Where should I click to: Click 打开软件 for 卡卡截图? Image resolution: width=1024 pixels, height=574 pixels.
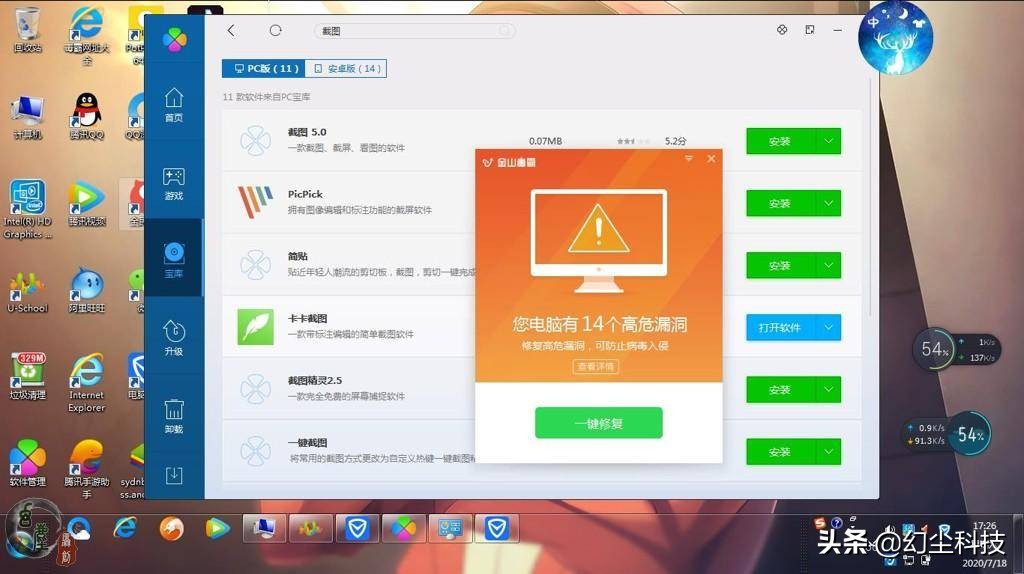[x=781, y=327]
